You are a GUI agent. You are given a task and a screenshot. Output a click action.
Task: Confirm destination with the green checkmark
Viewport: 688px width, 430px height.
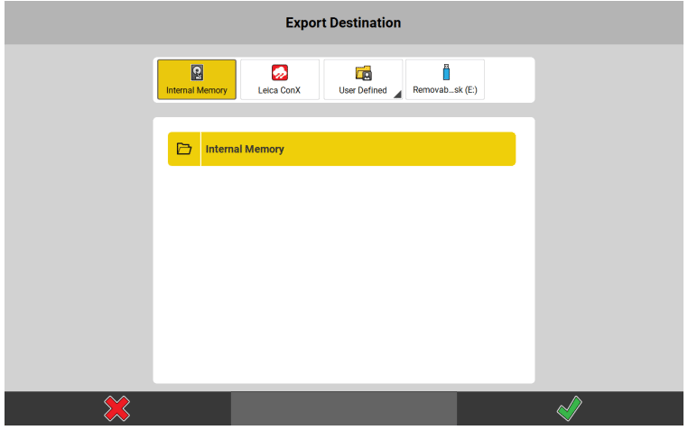(570, 408)
